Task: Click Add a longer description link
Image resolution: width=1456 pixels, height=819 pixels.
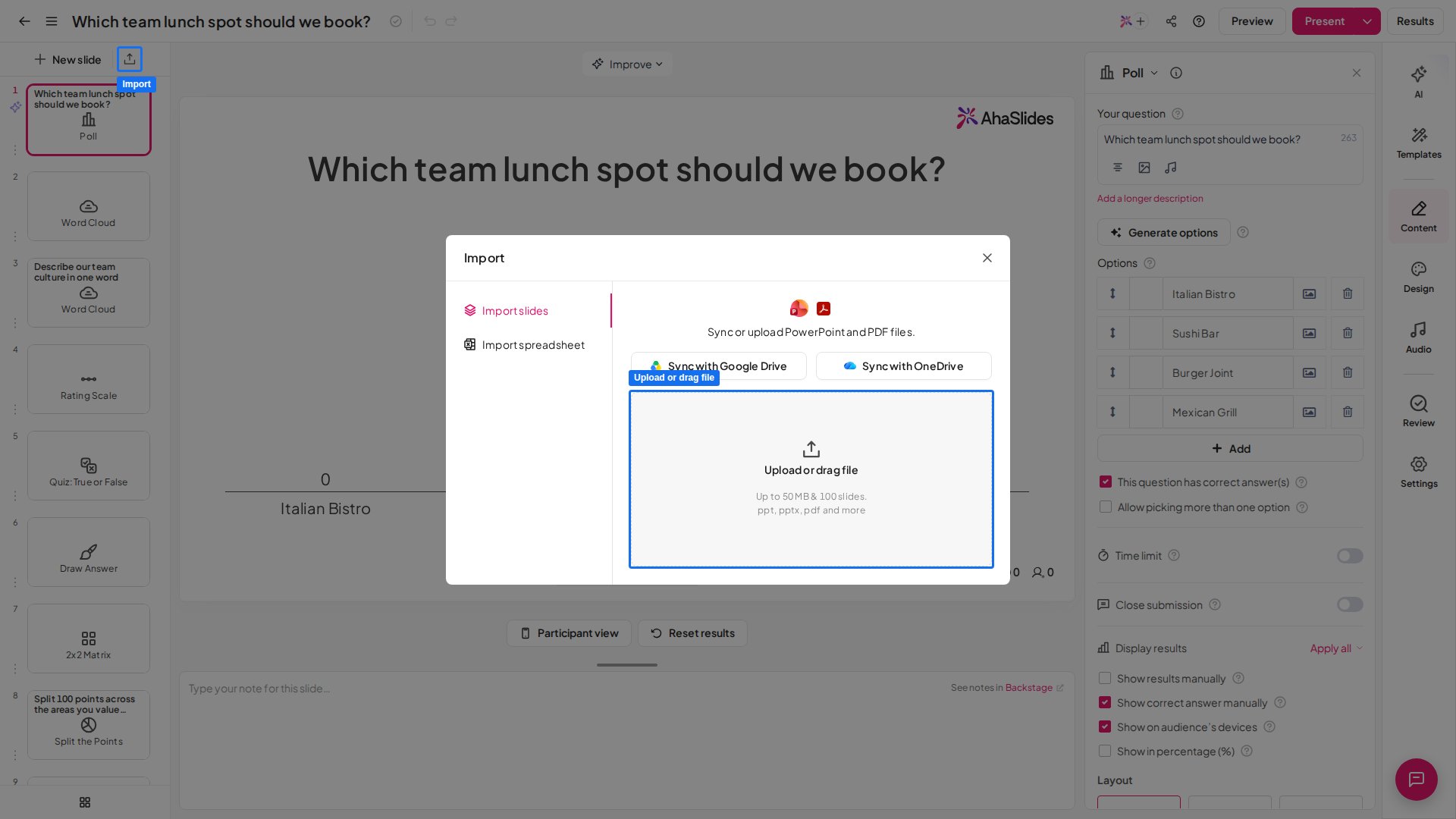Action: [x=1150, y=198]
